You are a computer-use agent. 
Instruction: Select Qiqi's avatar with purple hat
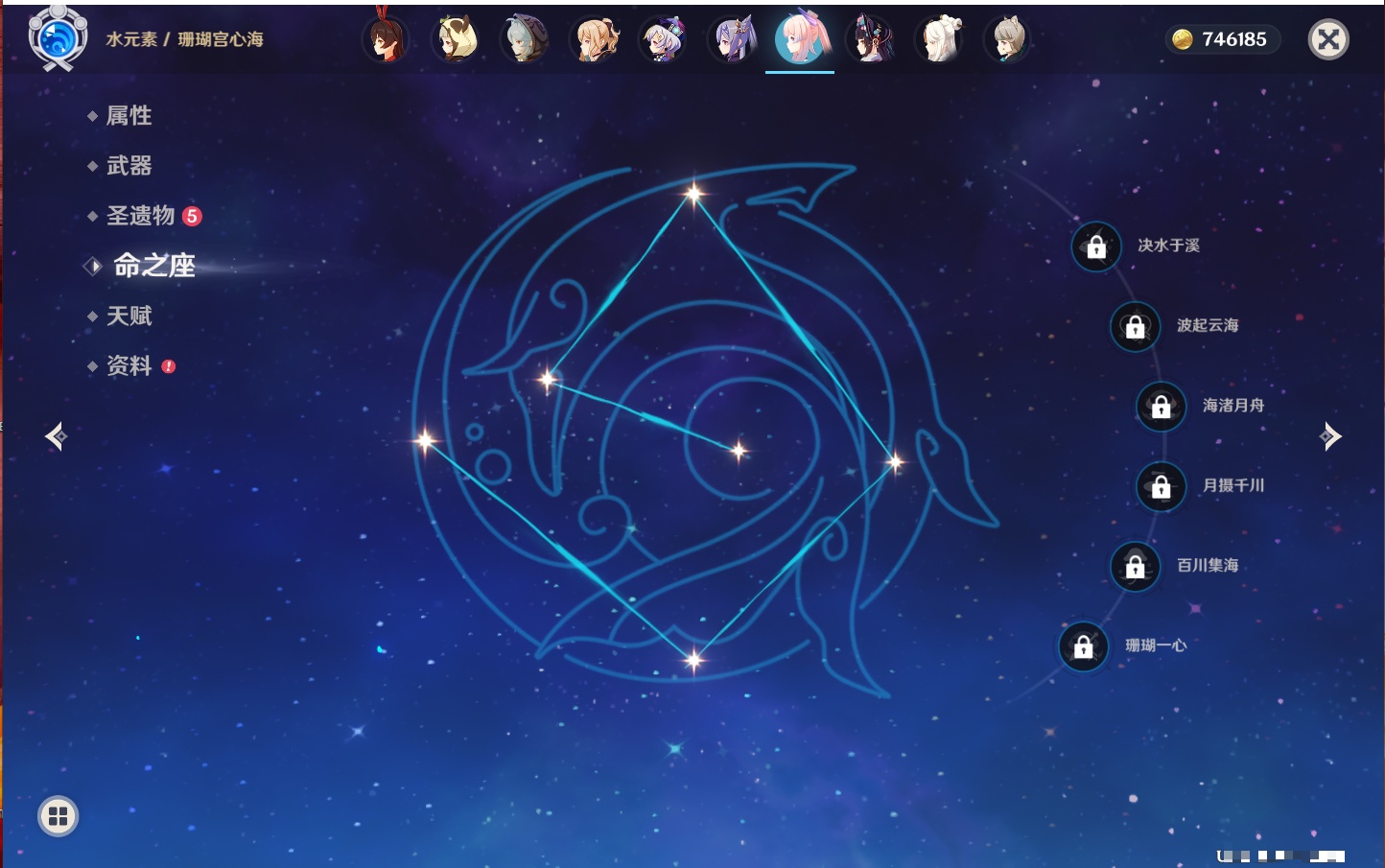[664, 39]
